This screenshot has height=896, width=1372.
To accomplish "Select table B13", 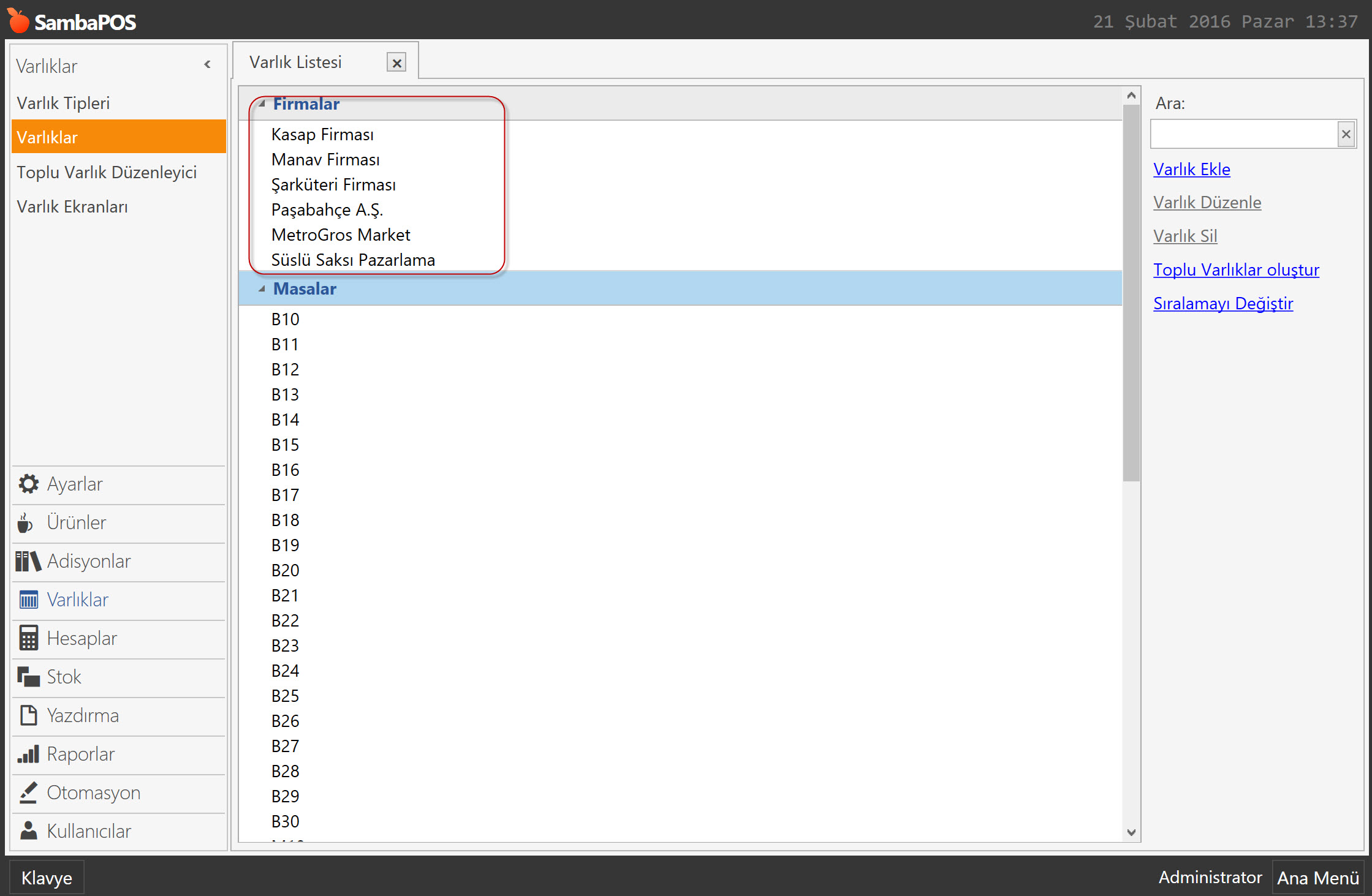I will (x=680, y=394).
